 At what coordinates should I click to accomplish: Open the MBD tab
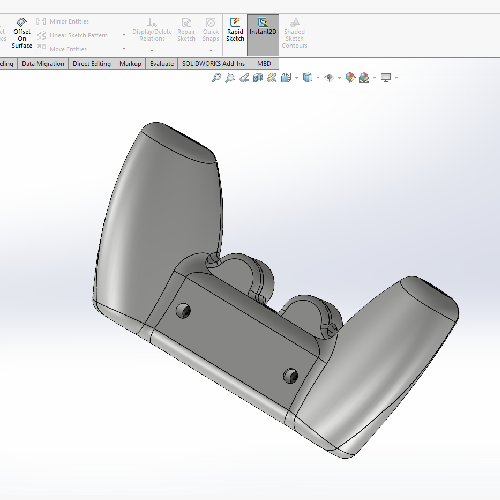point(264,63)
